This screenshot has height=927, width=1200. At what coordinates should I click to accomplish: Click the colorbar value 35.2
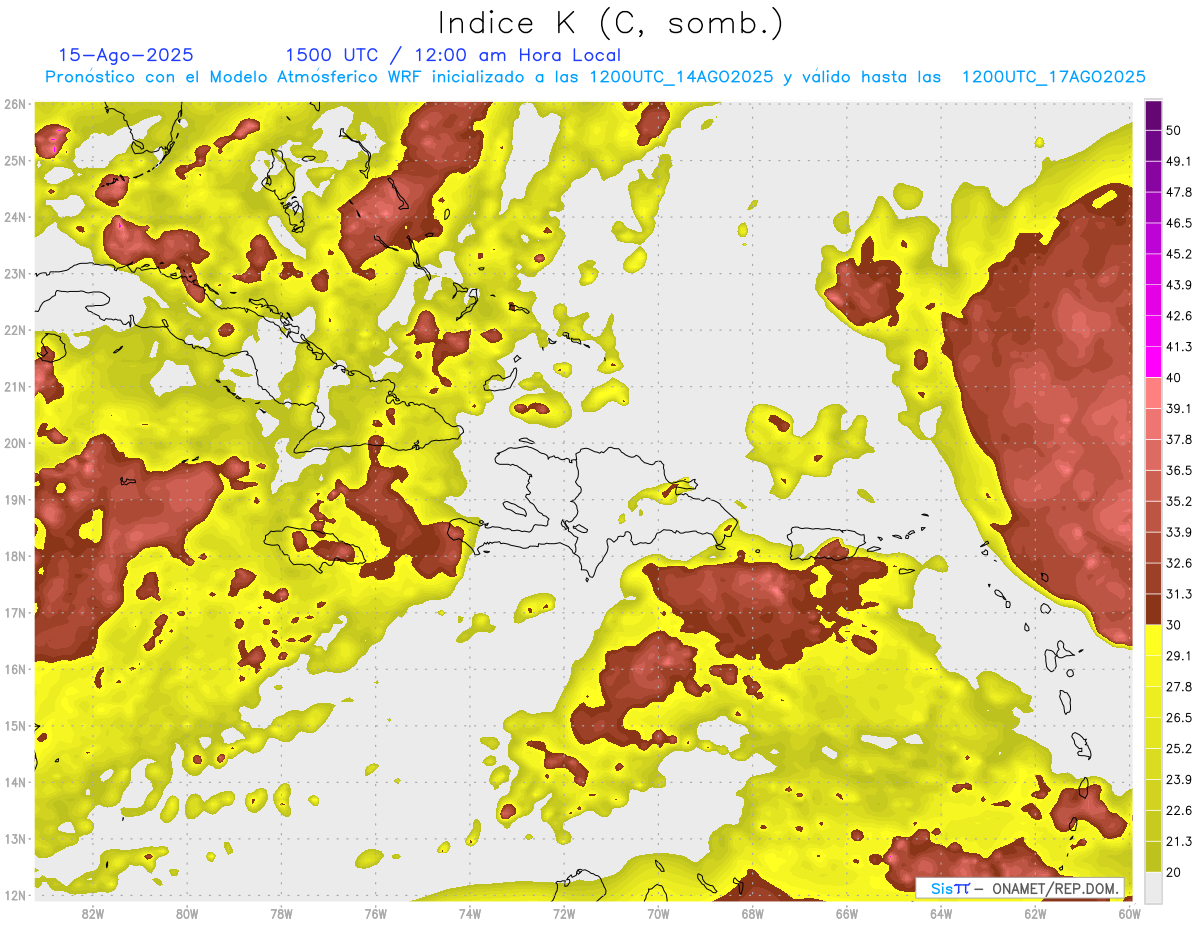point(1179,501)
